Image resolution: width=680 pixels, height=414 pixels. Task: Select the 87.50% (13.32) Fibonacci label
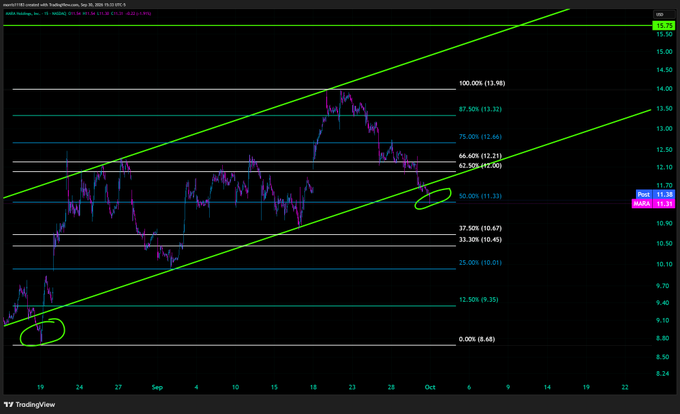(480, 109)
